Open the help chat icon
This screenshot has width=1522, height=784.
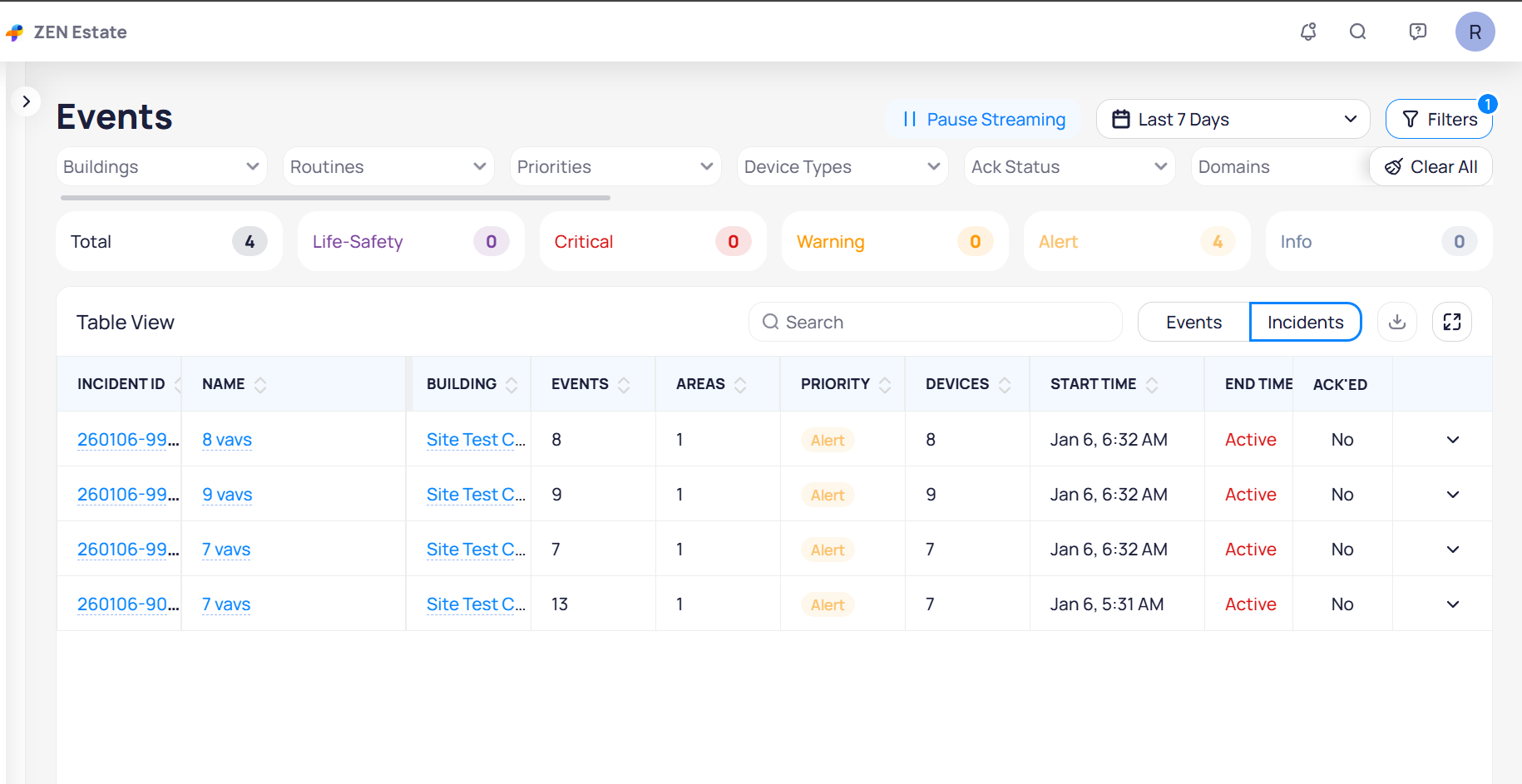tap(1418, 32)
